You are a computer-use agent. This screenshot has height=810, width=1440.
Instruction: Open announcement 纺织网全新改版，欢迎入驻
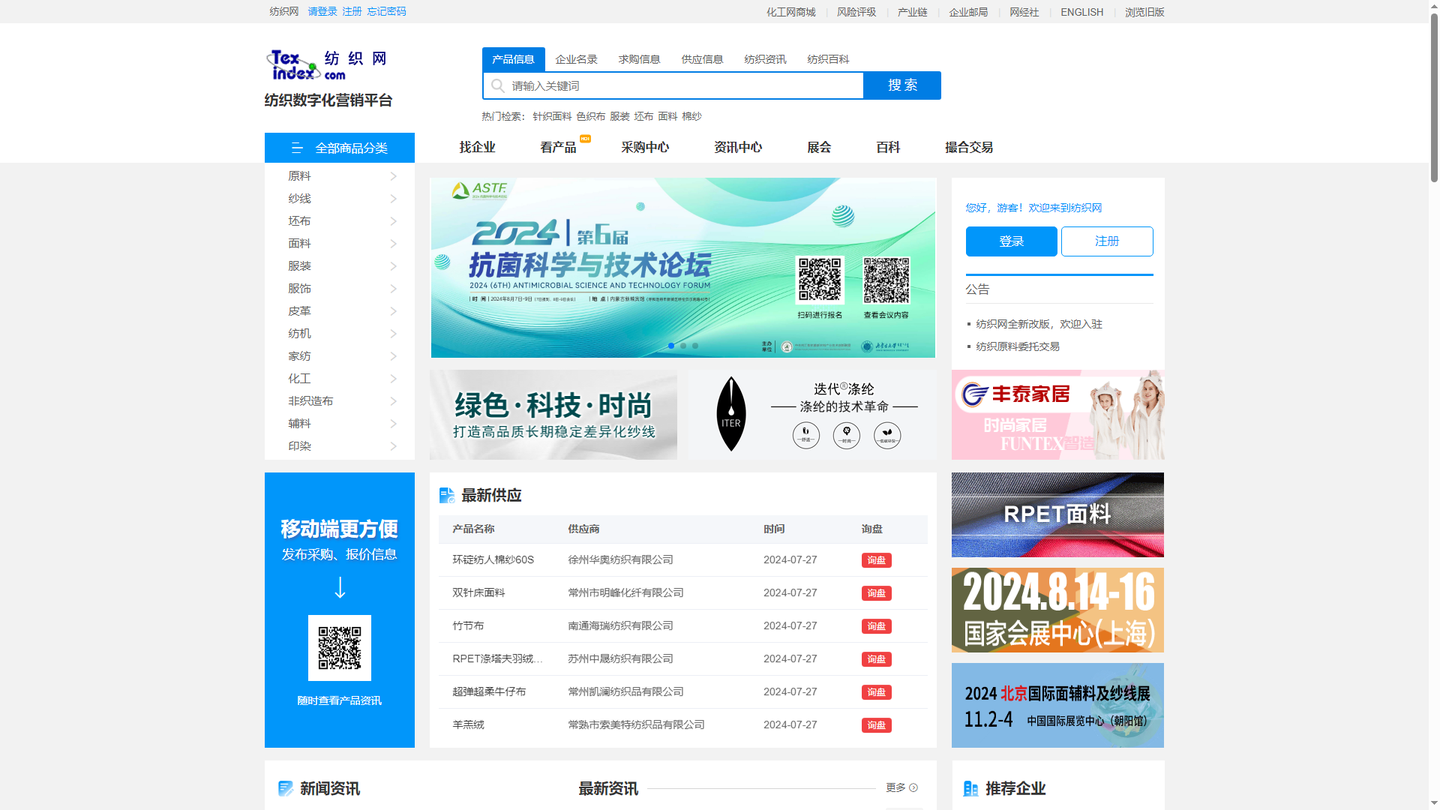1039,324
